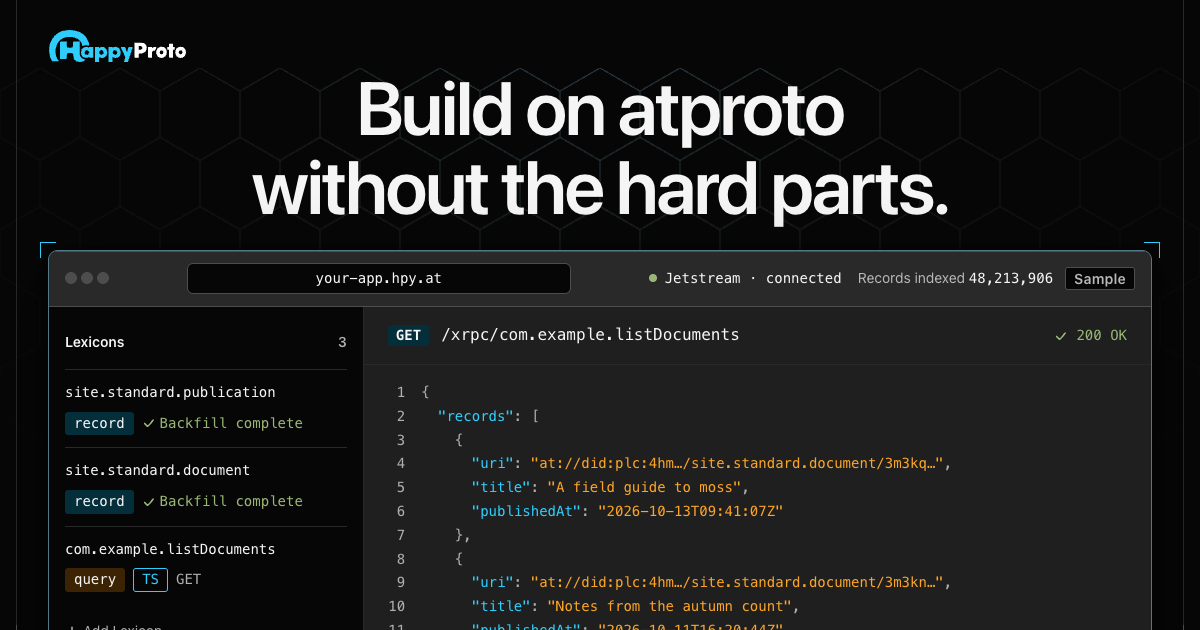Click the /xrpc/com.example.listDocuments endpoint path

(x=590, y=335)
